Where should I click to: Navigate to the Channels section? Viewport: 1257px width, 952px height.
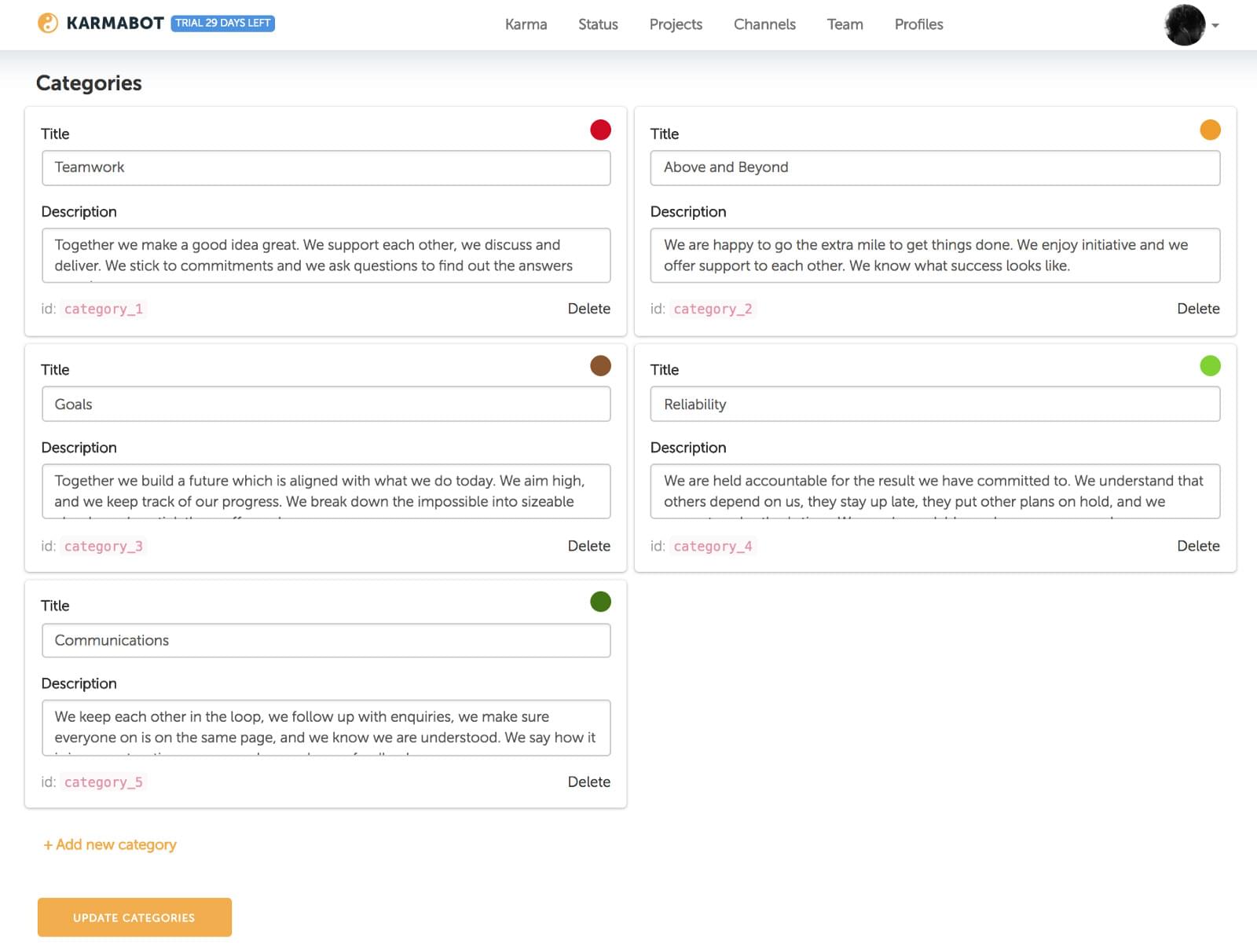click(x=764, y=24)
